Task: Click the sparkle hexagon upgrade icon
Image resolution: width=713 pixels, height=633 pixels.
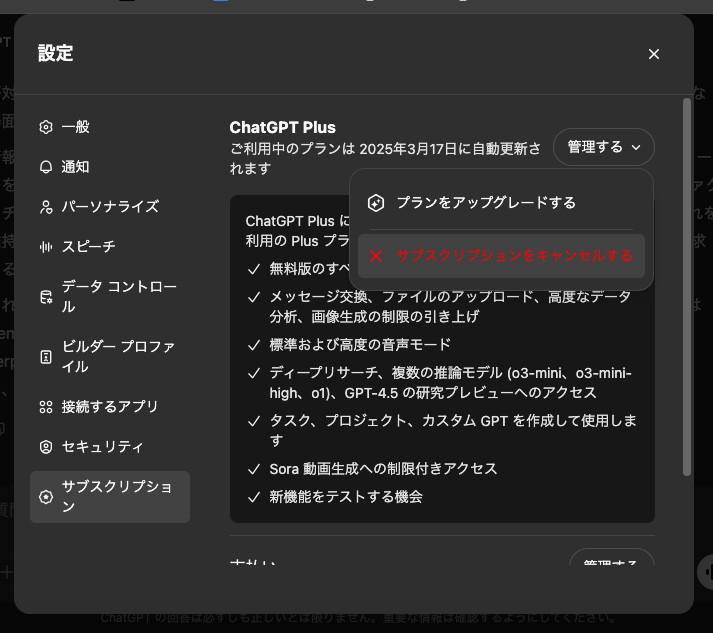Action: [376, 203]
